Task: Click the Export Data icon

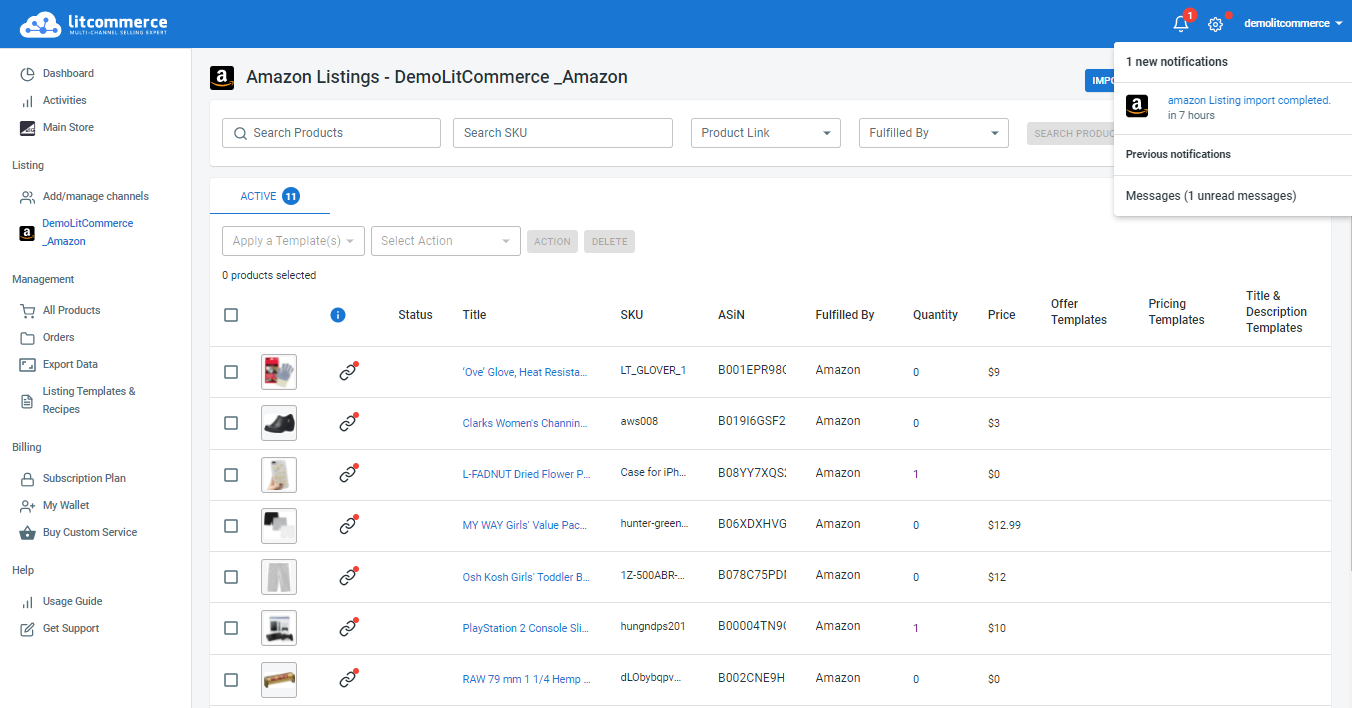Action: pyautogui.click(x=28, y=365)
